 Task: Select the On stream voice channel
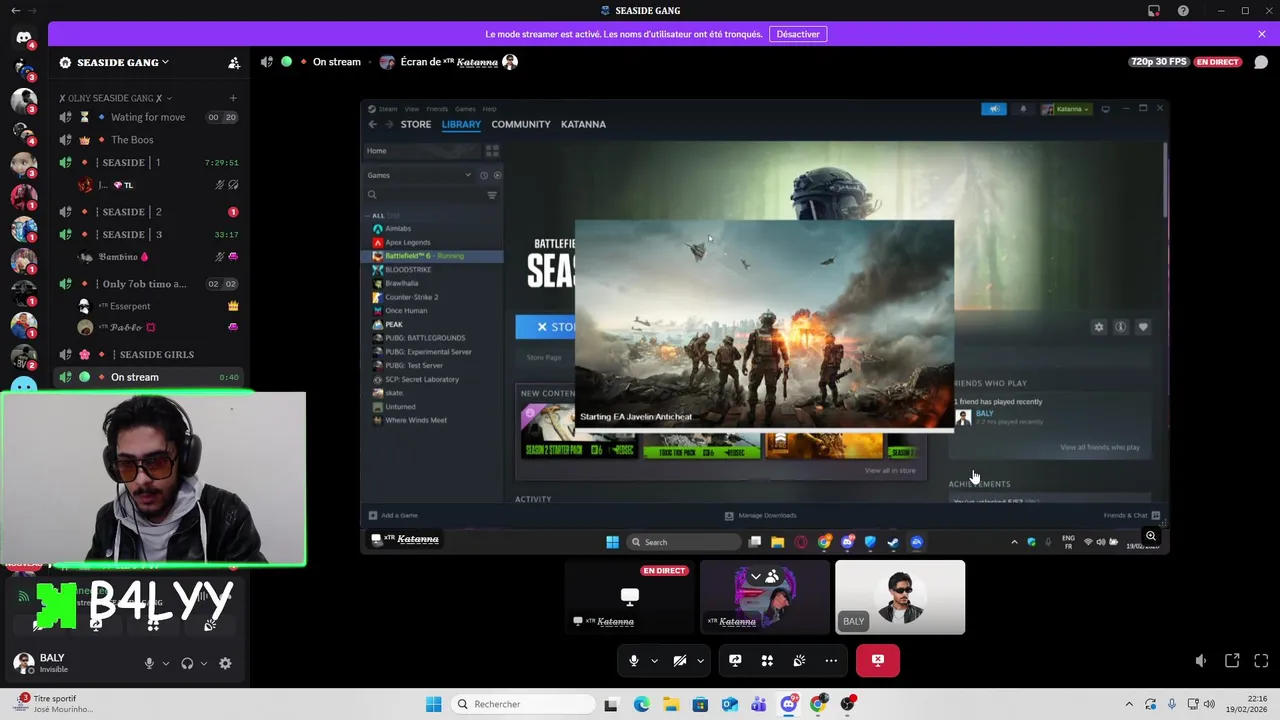(148, 377)
